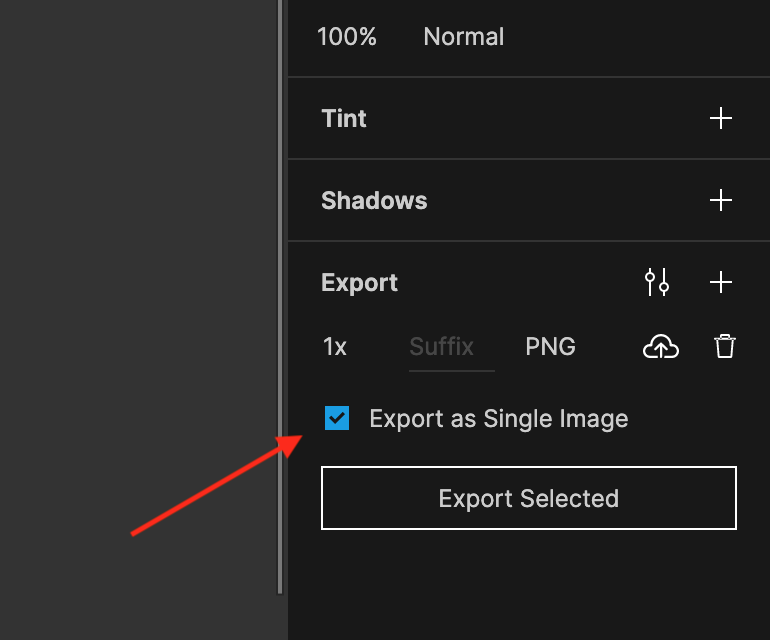Click the Export Selected button
This screenshot has width=770, height=640.
tap(529, 498)
